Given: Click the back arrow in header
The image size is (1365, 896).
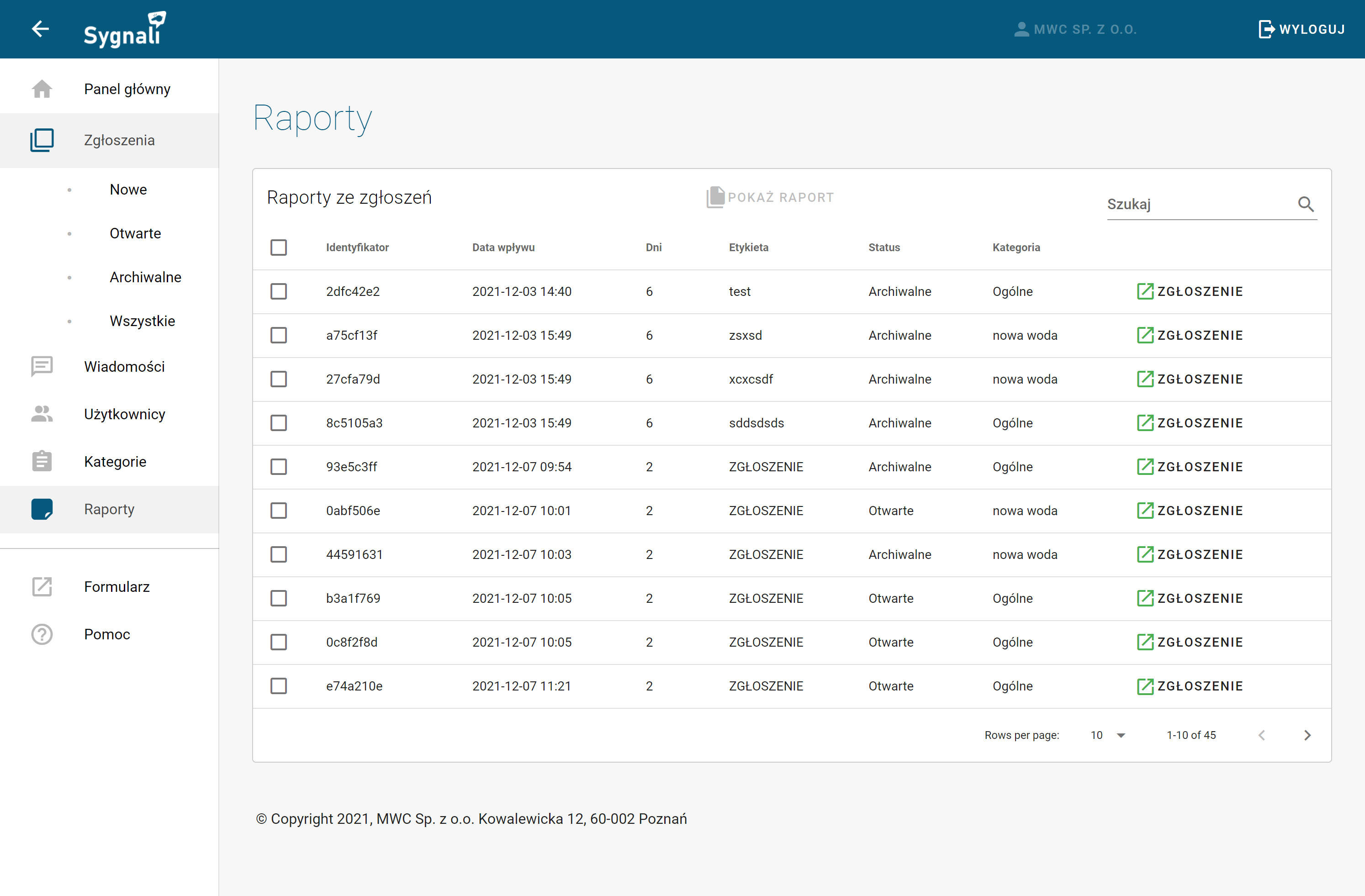Looking at the screenshot, I should point(40,29).
